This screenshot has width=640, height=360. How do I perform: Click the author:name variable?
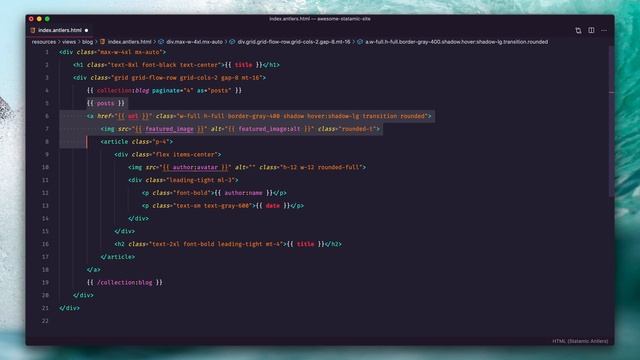243,193
